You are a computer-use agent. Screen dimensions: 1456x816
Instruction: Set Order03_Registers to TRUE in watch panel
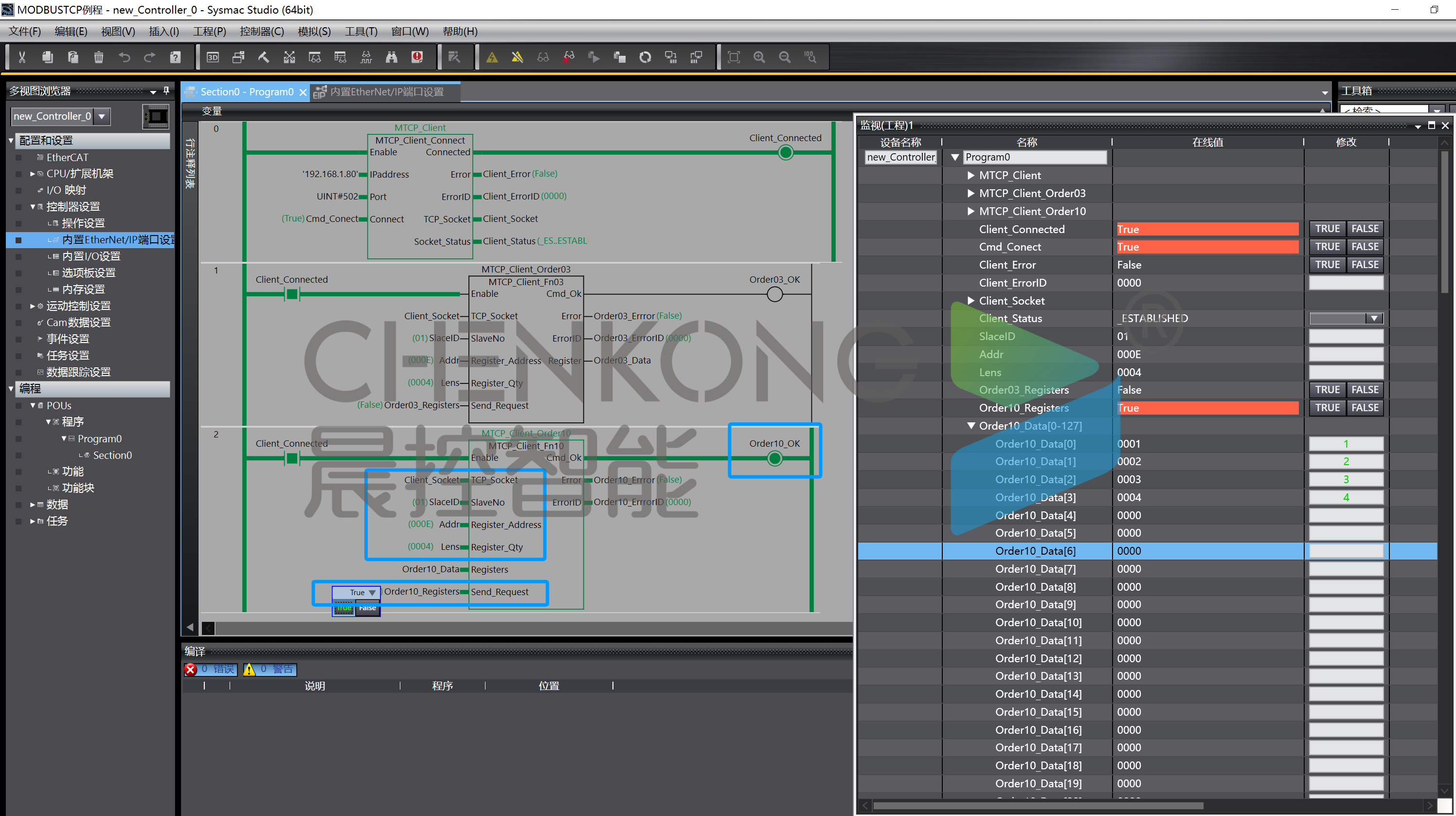tap(1327, 390)
